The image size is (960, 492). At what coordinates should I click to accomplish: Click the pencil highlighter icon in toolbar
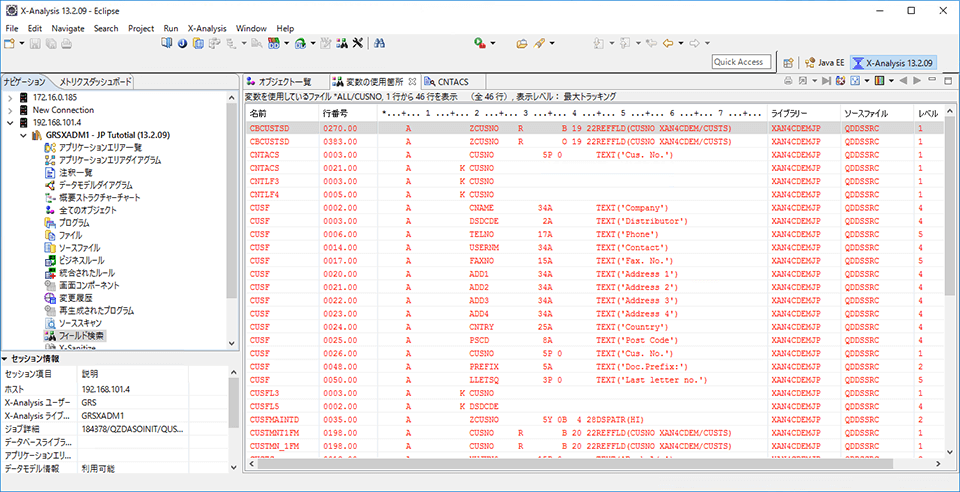[x=539, y=43]
